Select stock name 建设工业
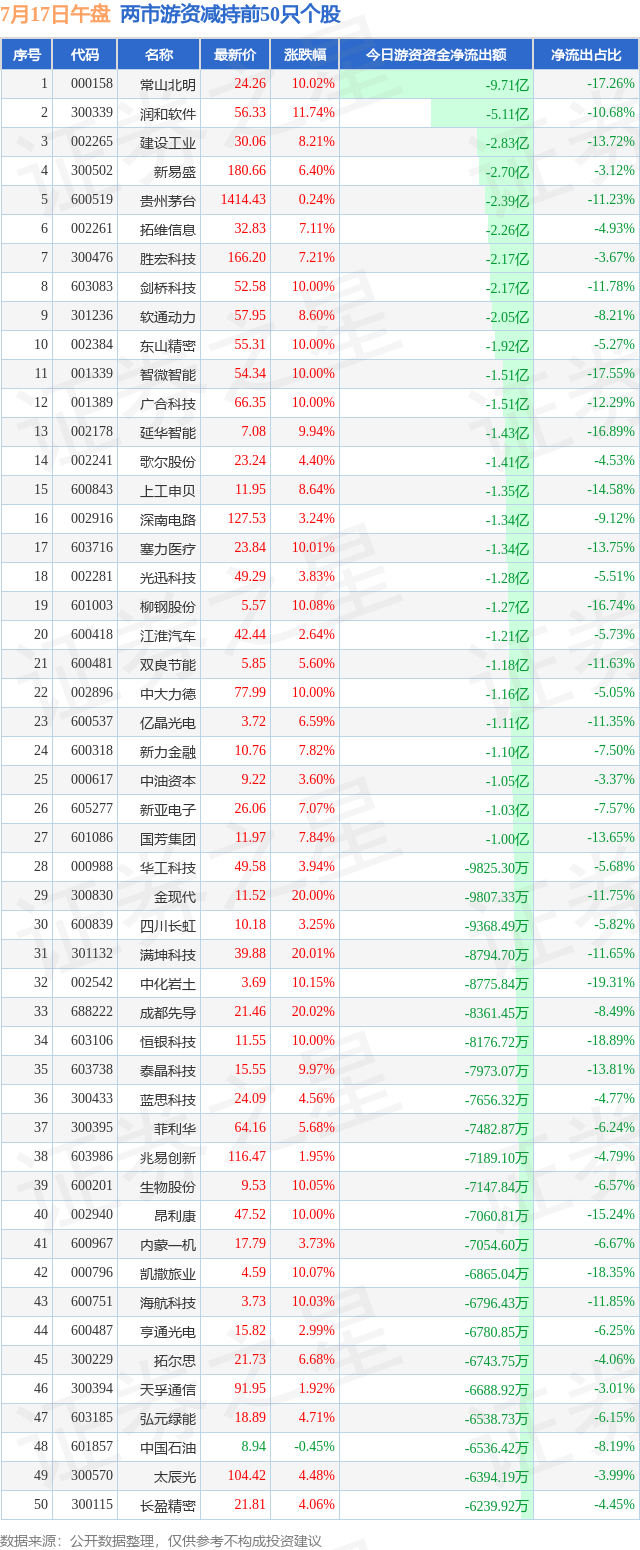The image size is (640, 1550). 168,142
